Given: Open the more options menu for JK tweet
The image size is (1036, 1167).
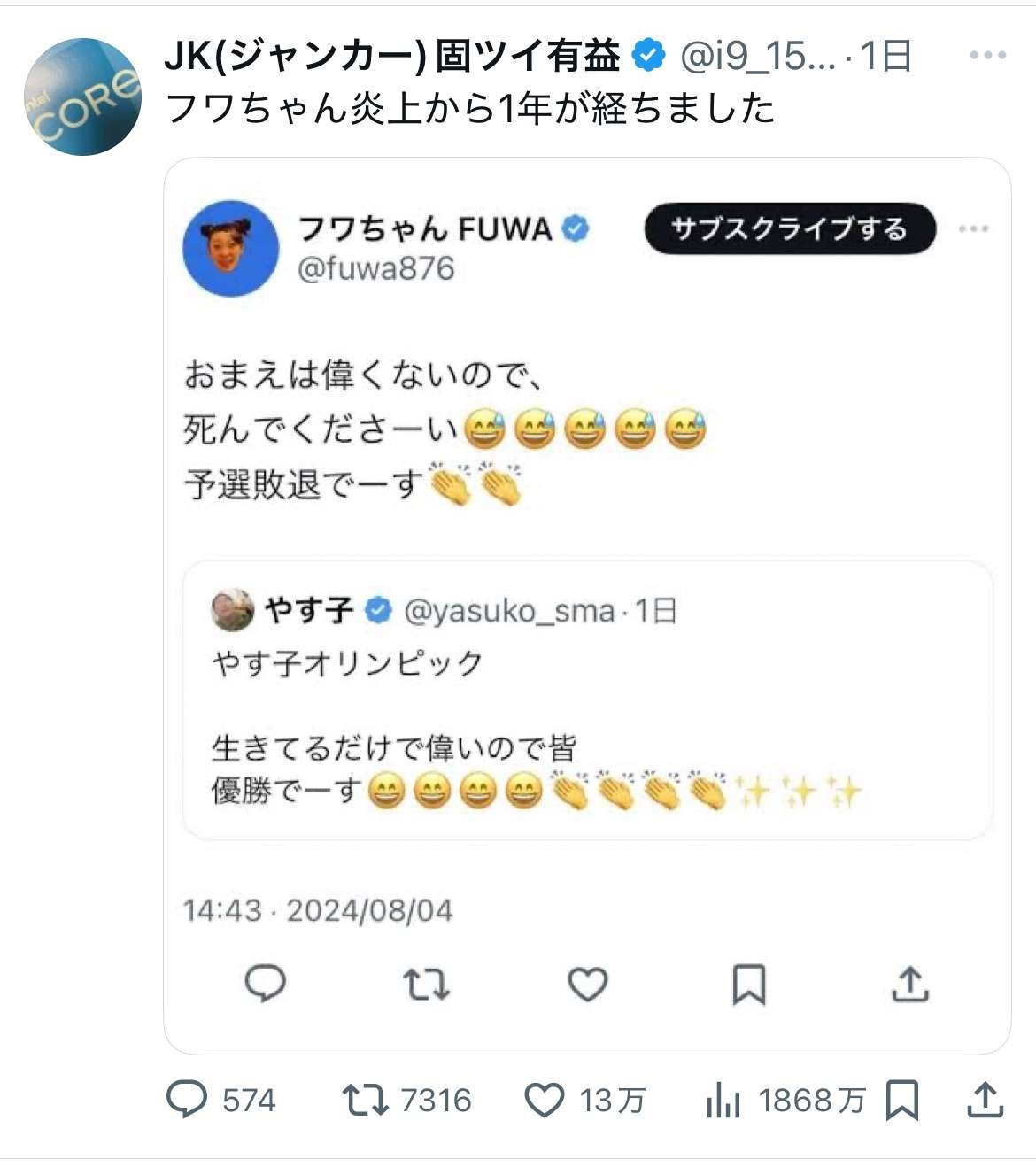Looking at the screenshot, I should coord(987,55).
